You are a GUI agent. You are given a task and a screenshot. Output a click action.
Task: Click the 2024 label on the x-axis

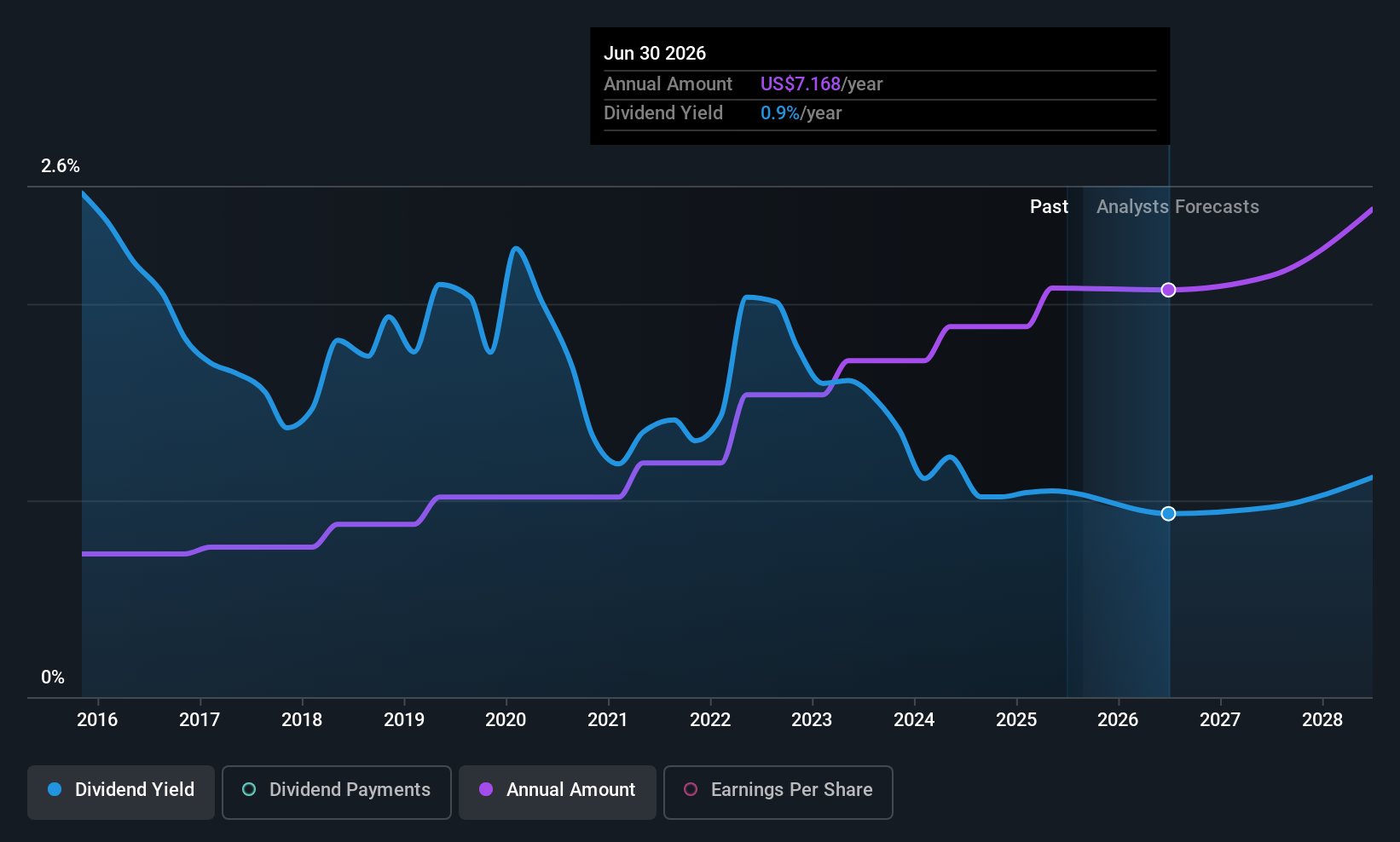[x=914, y=719]
